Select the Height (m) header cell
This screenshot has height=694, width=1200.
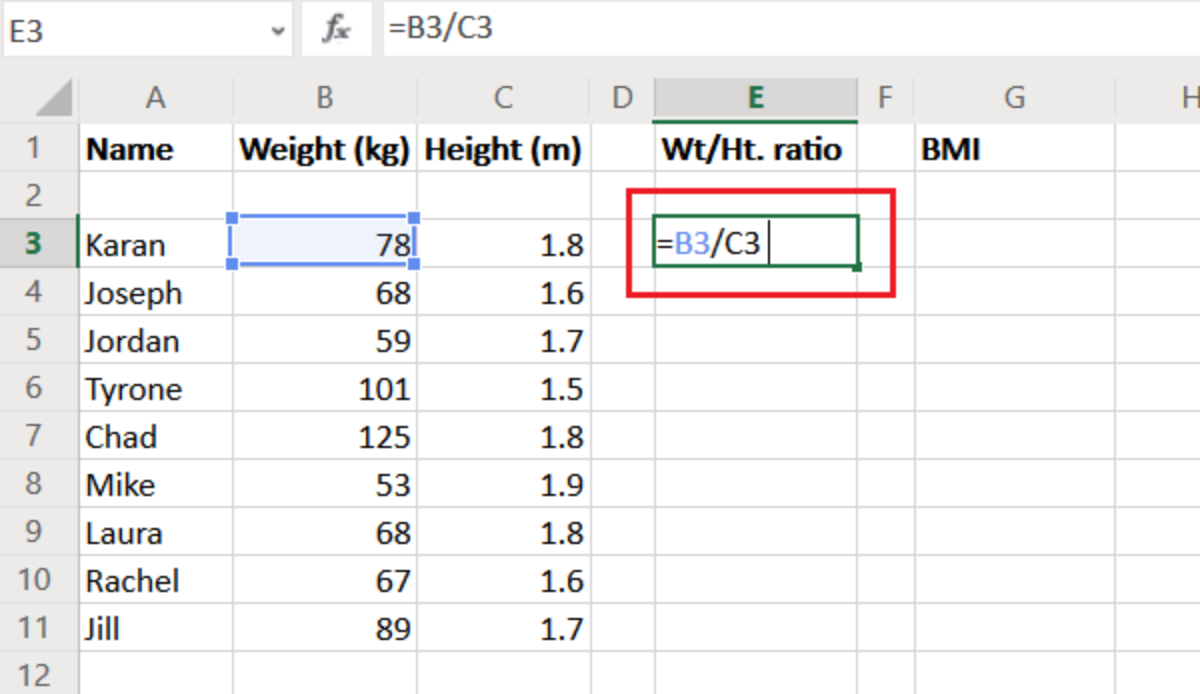[503, 149]
